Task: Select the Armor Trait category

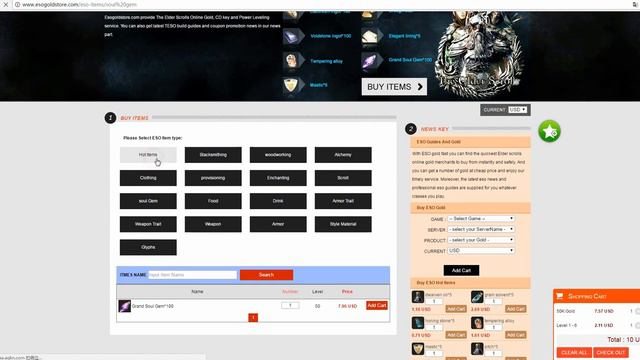Action: [x=343, y=201]
